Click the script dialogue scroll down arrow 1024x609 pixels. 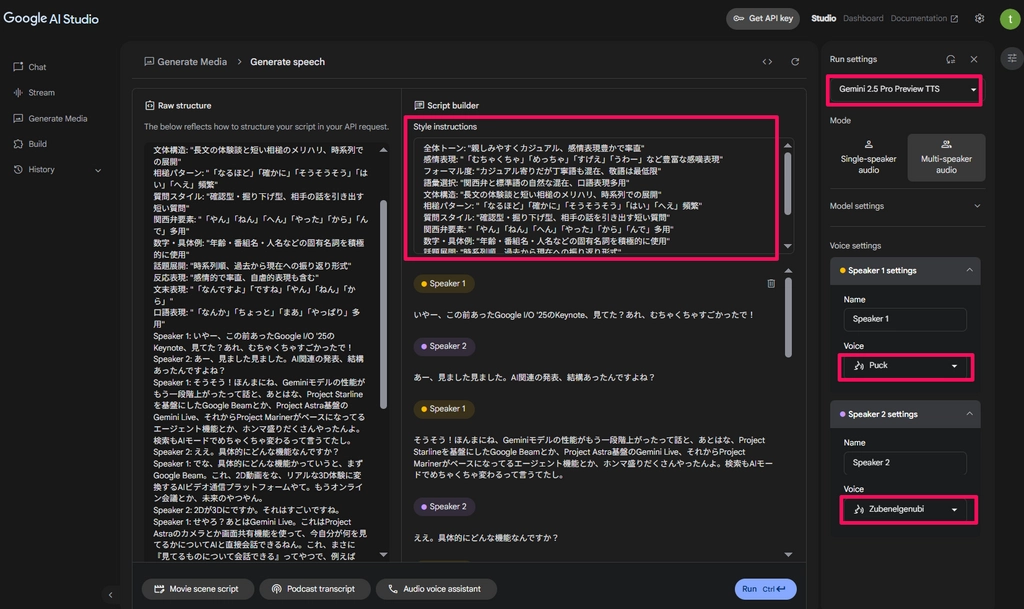tap(788, 554)
